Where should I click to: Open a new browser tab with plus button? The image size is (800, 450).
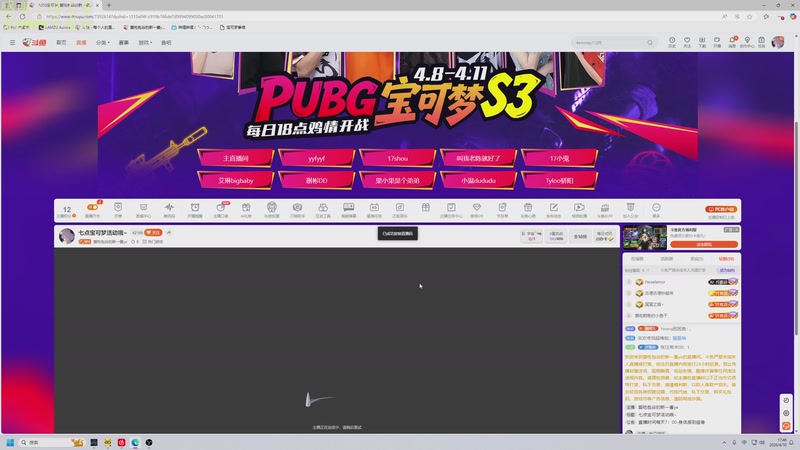(x=109, y=5)
